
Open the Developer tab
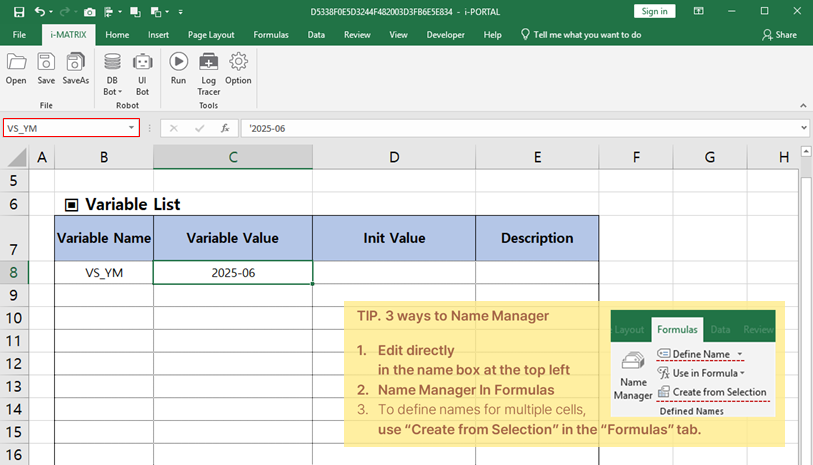pyautogui.click(x=445, y=34)
